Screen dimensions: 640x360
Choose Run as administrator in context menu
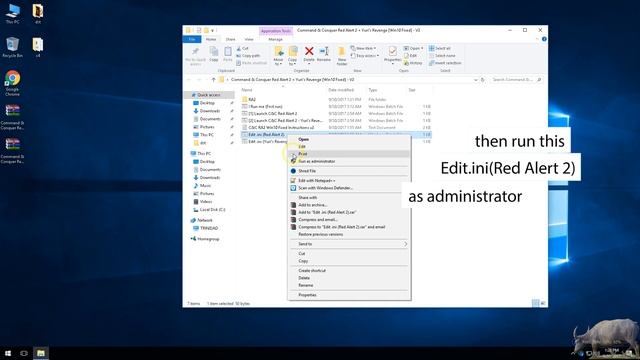[349, 161]
